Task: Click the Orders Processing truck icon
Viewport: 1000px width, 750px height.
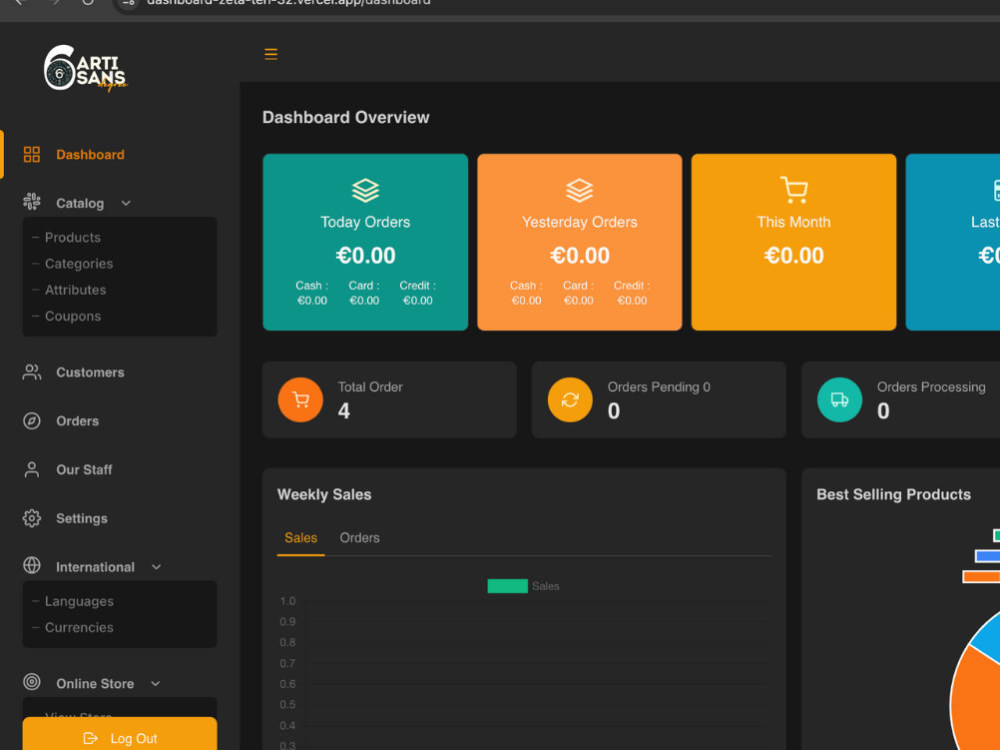Action: pos(839,400)
